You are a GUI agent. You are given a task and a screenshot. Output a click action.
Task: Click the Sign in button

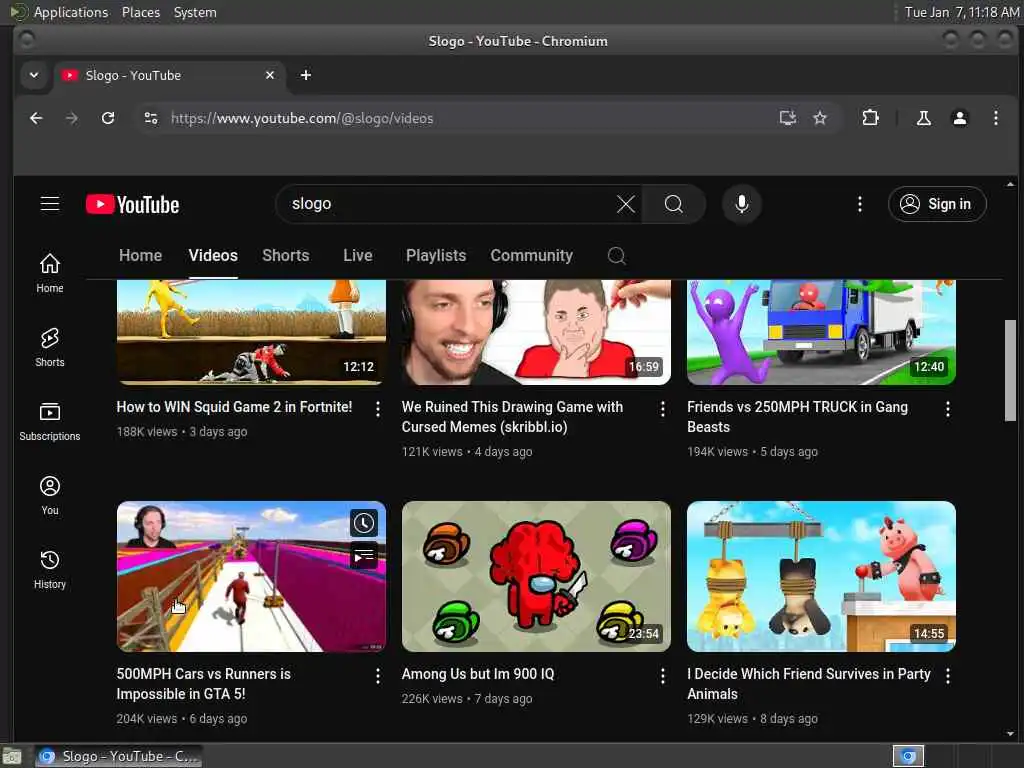point(936,204)
